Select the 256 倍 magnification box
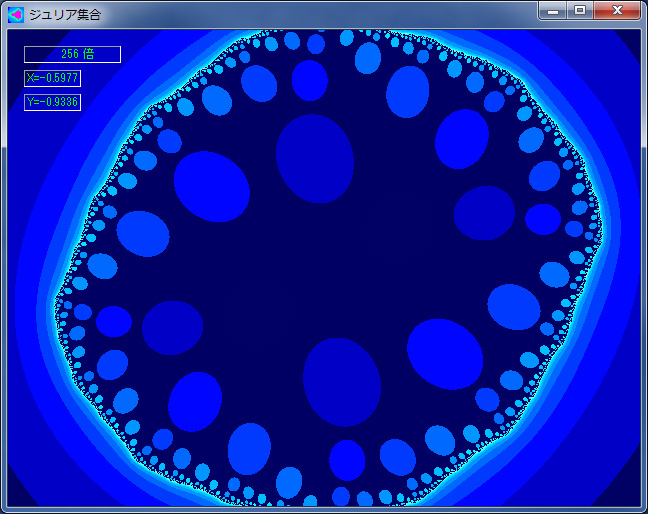The width and height of the screenshot is (648, 514). point(72,55)
